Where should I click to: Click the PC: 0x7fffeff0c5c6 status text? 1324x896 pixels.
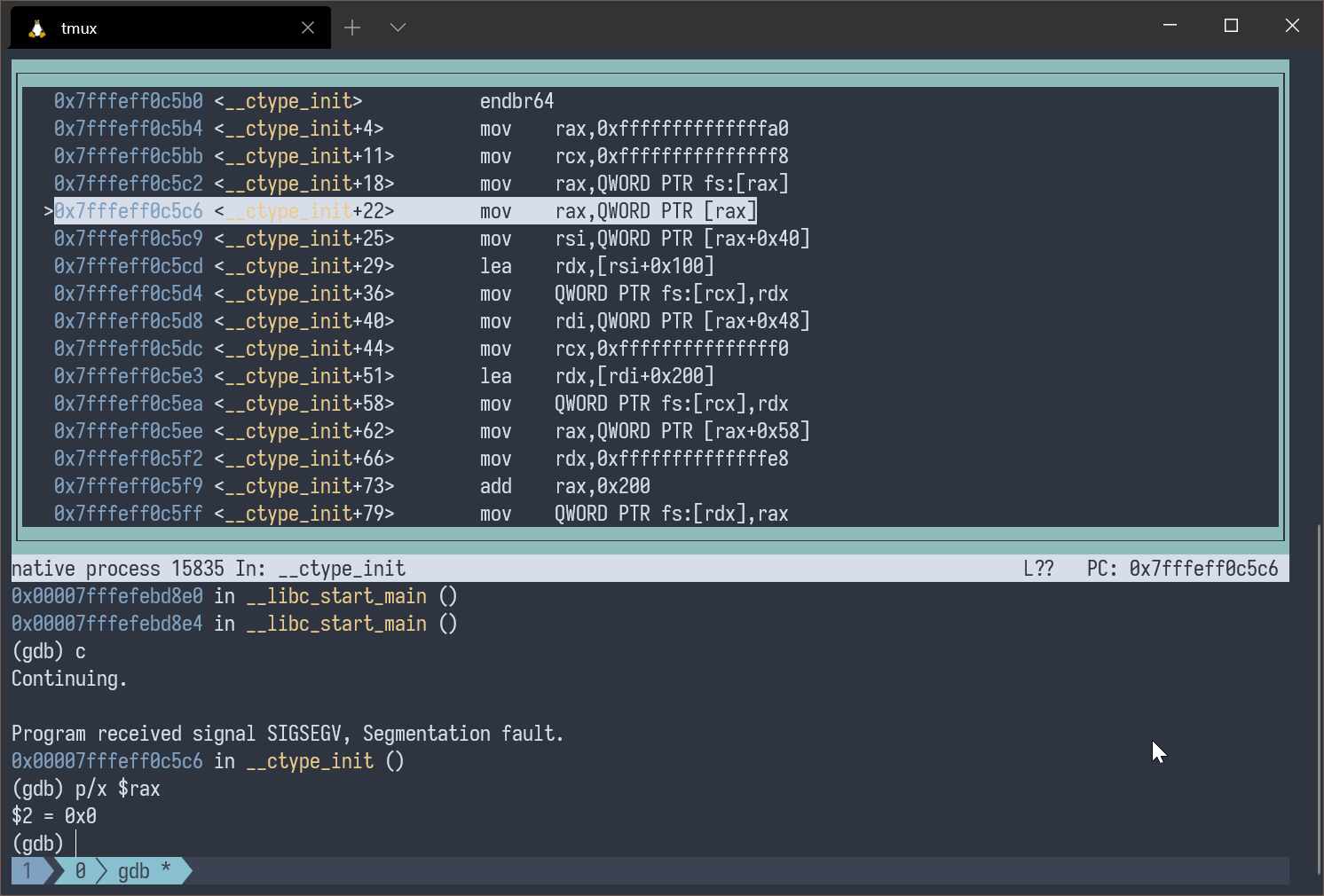point(1182,569)
